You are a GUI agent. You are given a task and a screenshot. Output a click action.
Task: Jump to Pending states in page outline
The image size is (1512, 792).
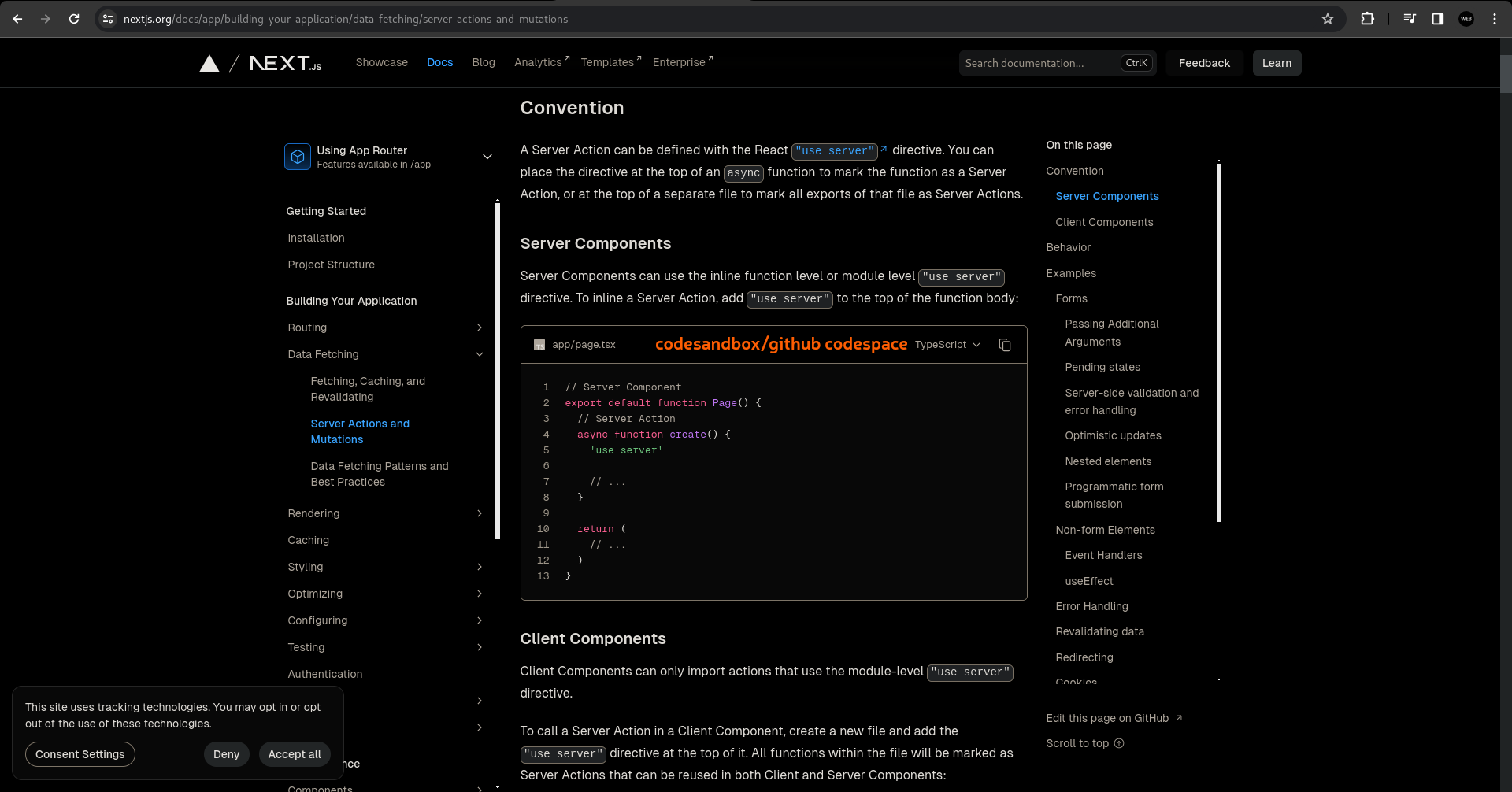[x=1102, y=367]
